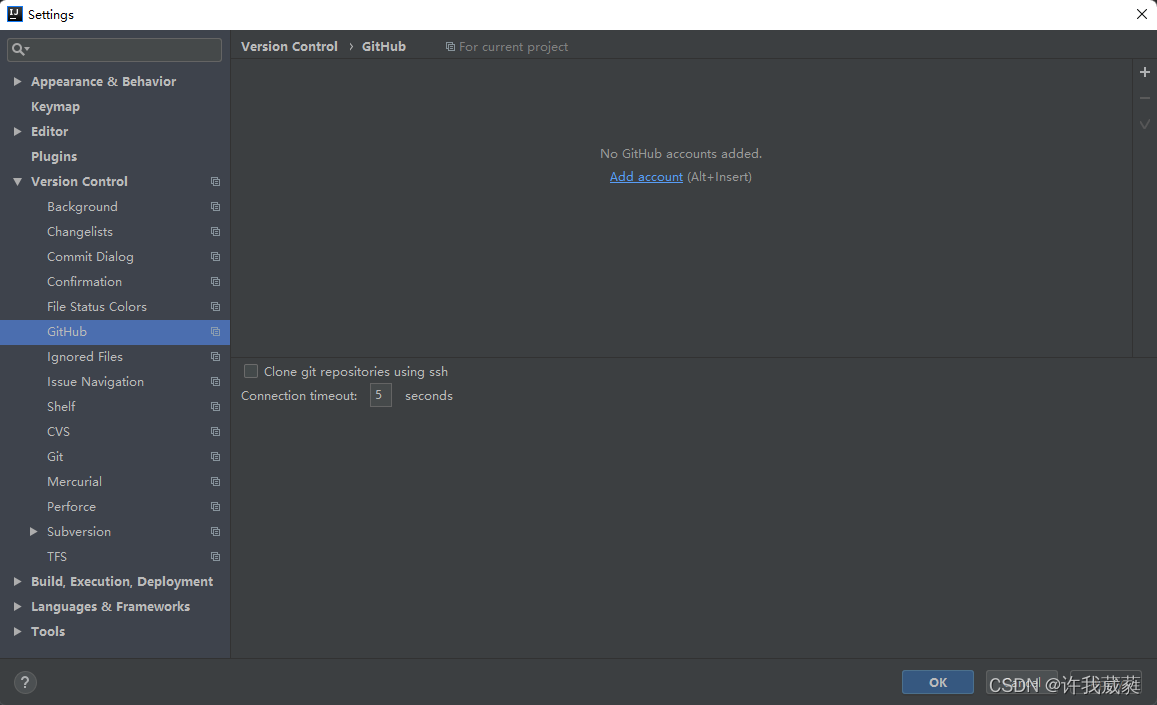This screenshot has height=705, width=1157.
Task: Expand Appearance & Behavior section
Action: [x=17, y=81]
